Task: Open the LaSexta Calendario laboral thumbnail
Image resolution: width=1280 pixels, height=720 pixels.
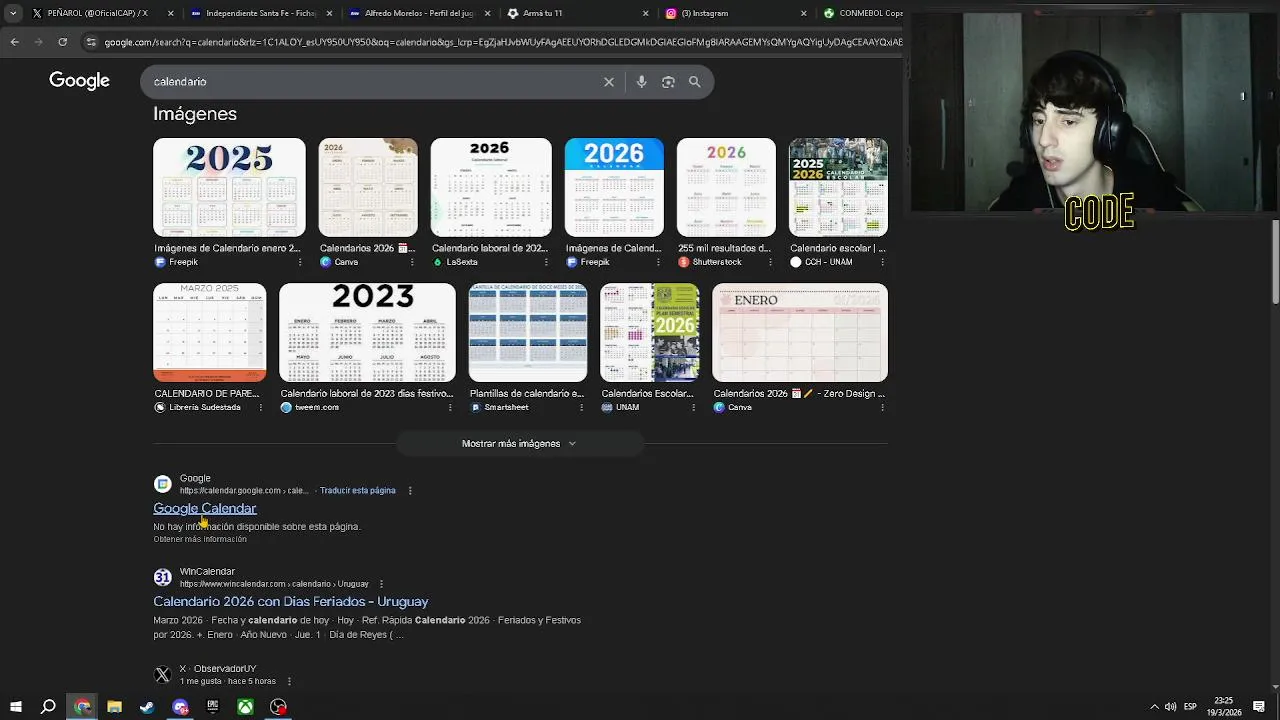Action: 491,187
